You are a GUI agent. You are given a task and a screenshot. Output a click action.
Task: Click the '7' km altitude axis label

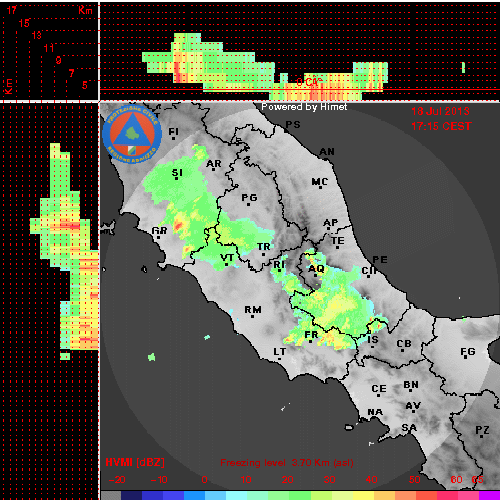coord(71,73)
